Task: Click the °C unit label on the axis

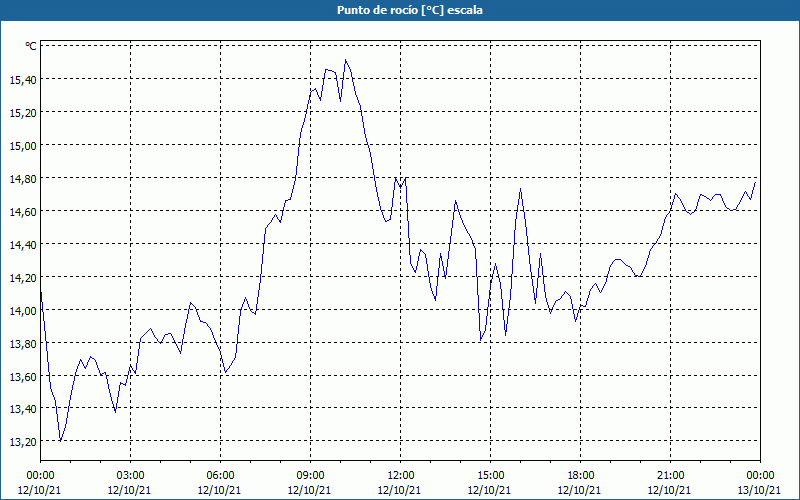Action: tap(31, 46)
